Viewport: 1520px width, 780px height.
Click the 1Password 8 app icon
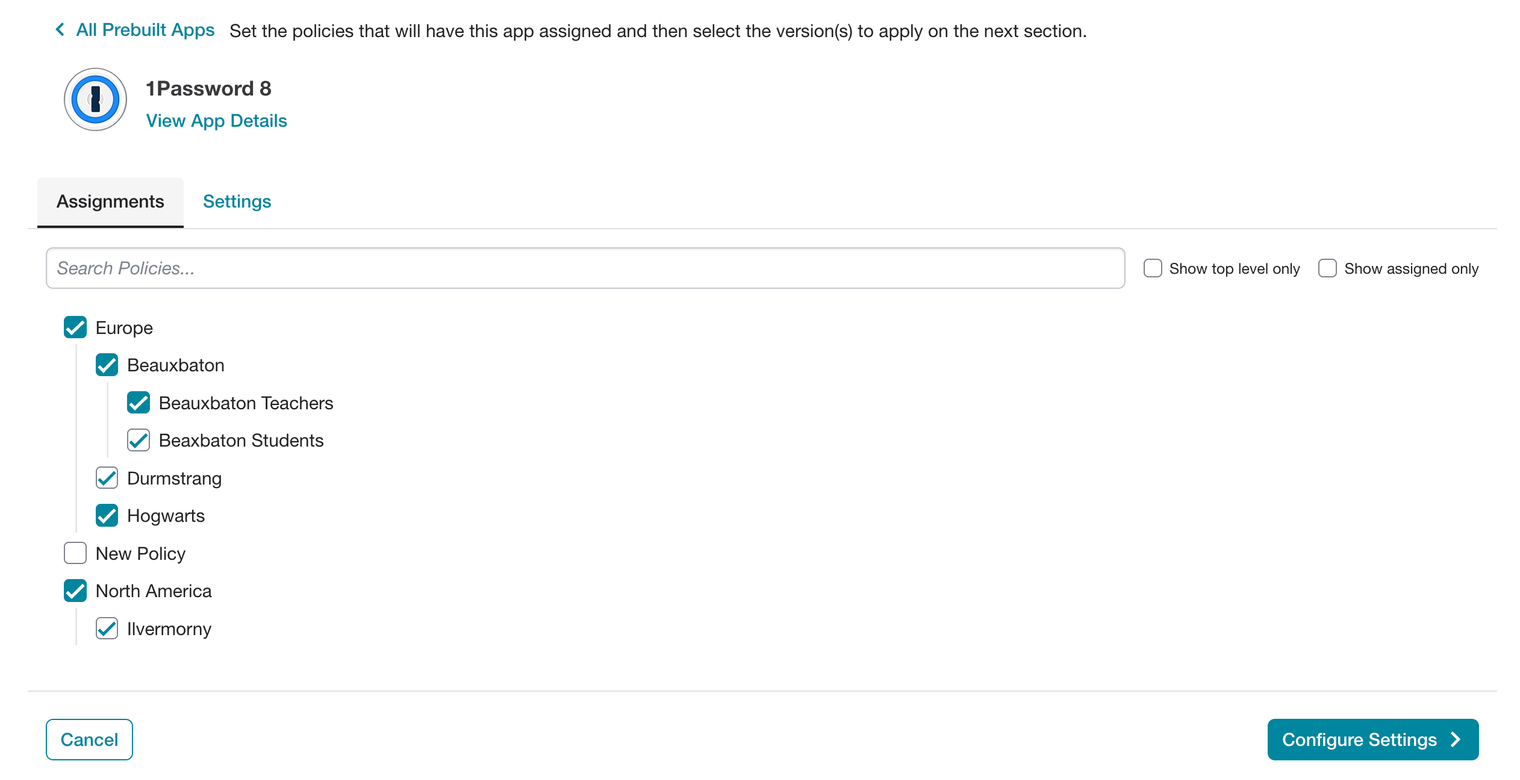(x=95, y=100)
